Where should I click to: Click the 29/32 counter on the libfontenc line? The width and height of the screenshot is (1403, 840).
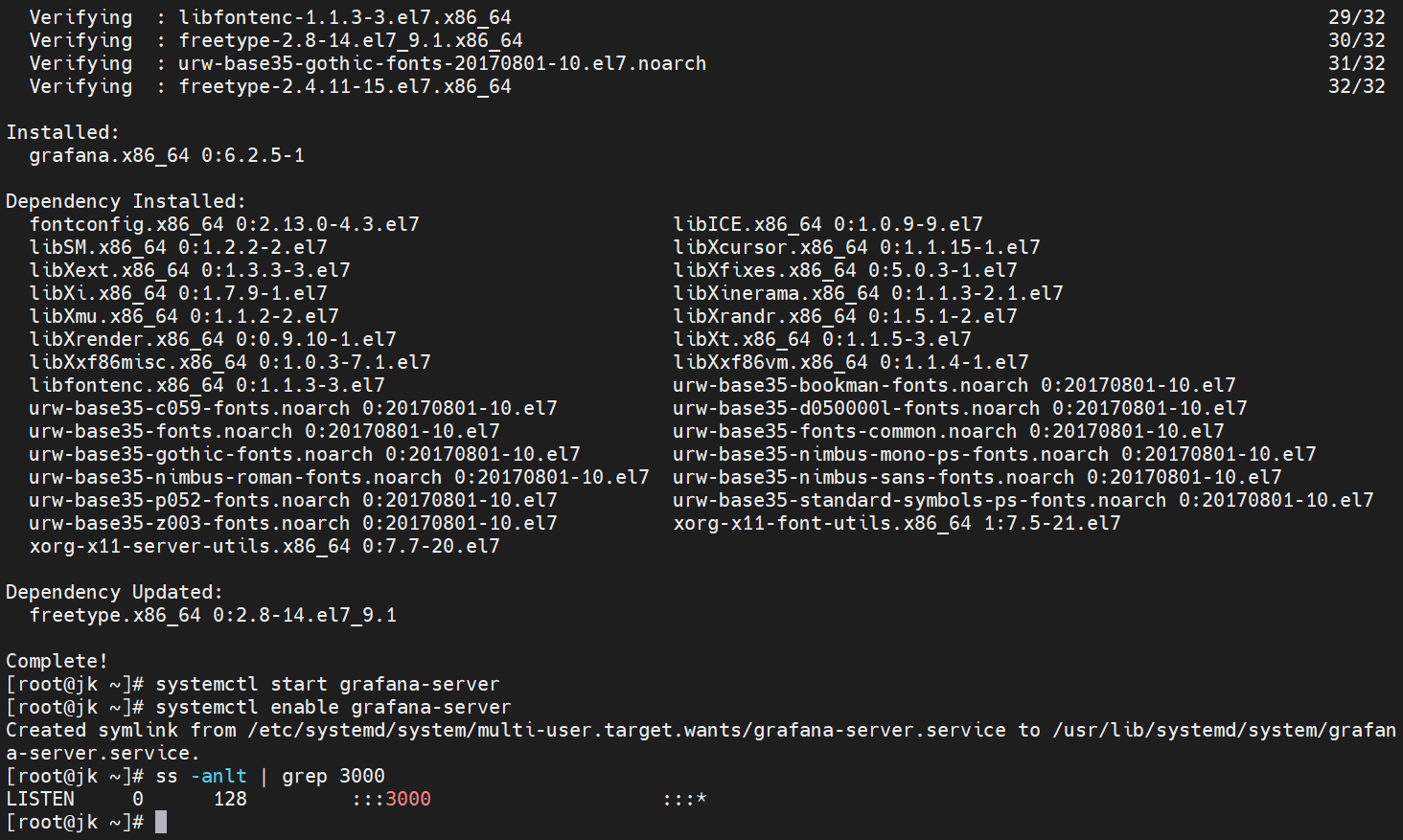coord(1356,17)
